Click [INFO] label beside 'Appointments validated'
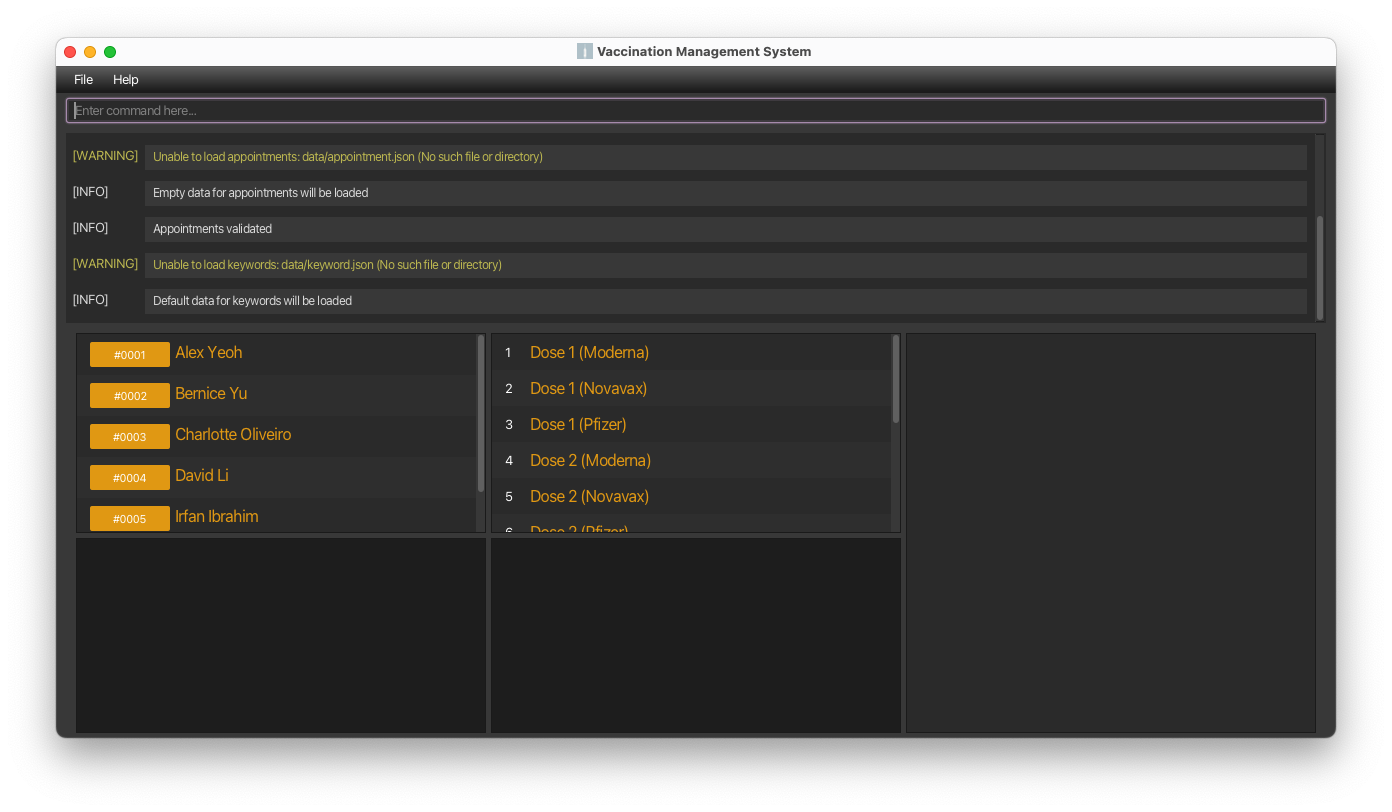The image size is (1392, 812). (90, 228)
